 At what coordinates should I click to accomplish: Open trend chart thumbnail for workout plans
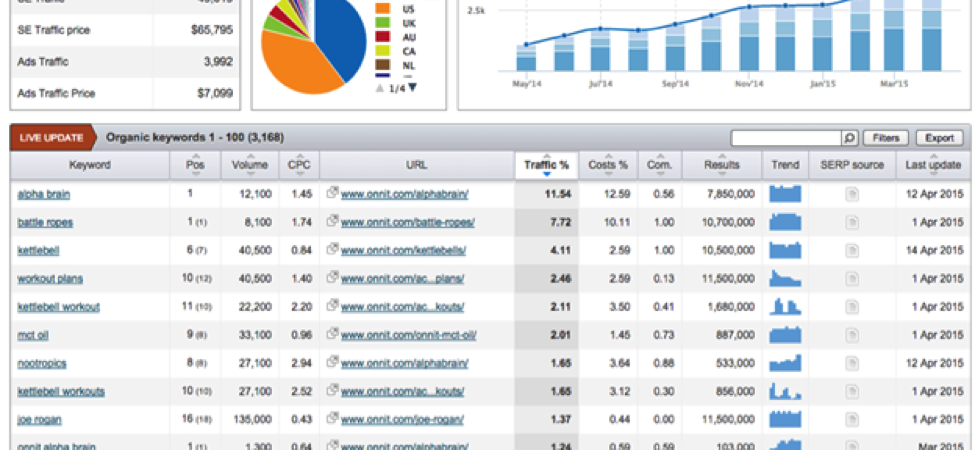[785, 278]
